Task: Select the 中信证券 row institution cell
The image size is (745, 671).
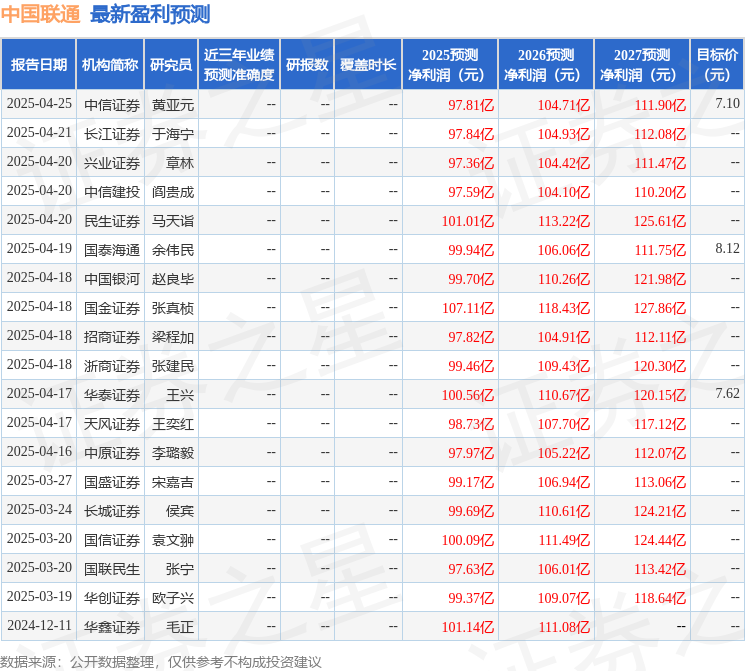Action: pyautogui.click(x=112, y=105)
